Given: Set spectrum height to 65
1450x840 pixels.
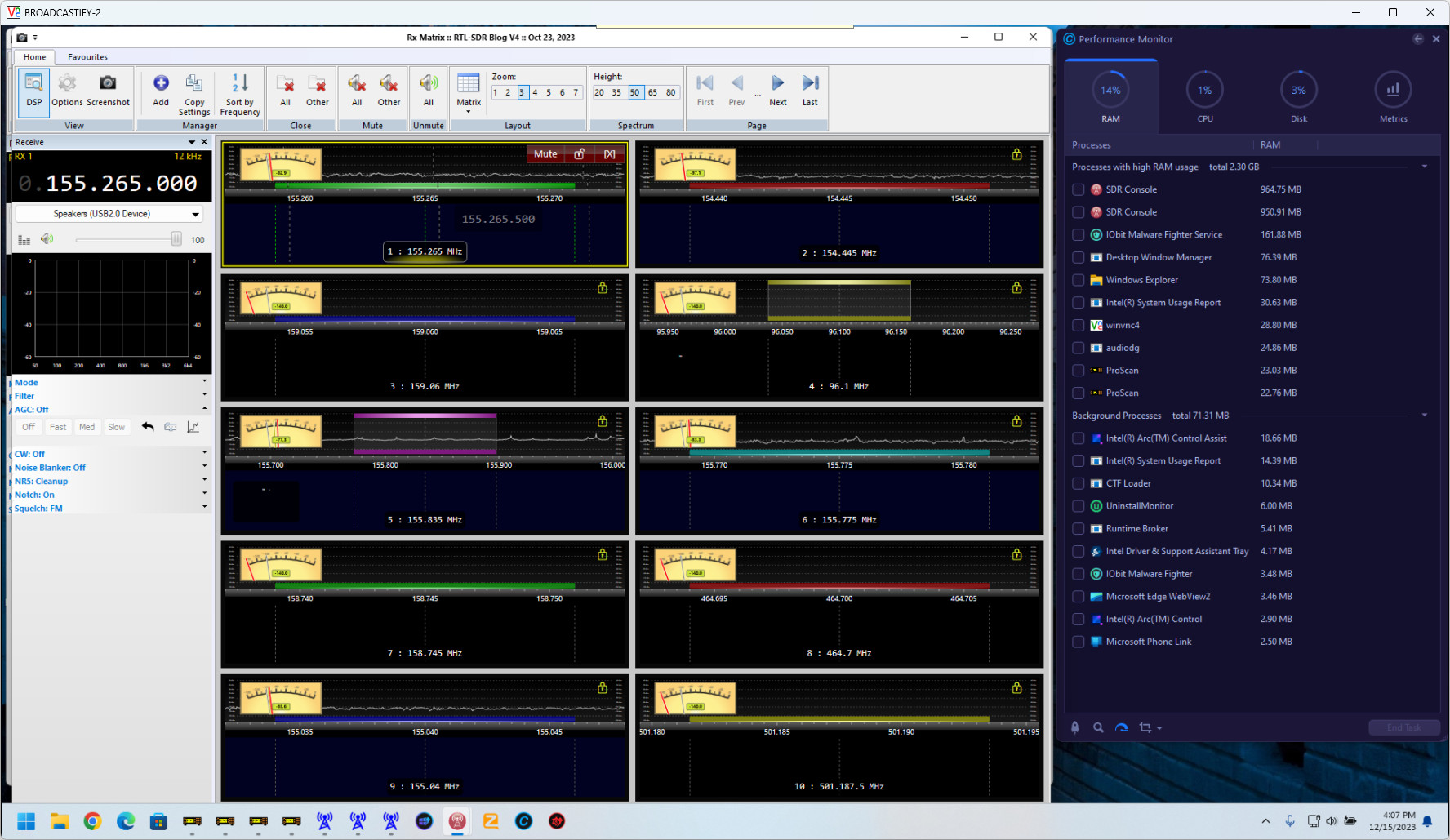Looking at the screenshot, I should 652,92.
